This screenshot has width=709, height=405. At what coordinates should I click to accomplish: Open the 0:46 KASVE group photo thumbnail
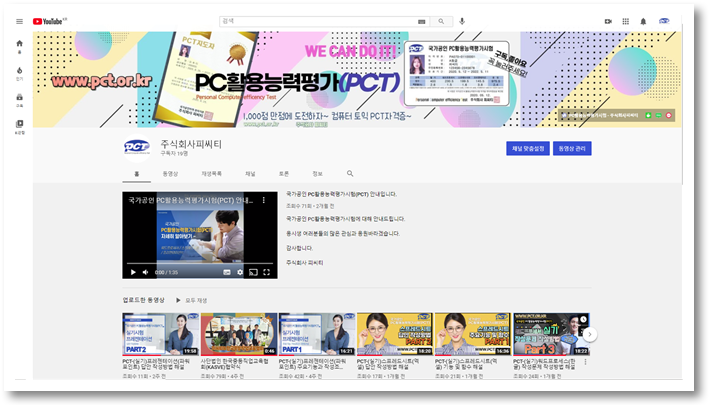click(239, 334)
